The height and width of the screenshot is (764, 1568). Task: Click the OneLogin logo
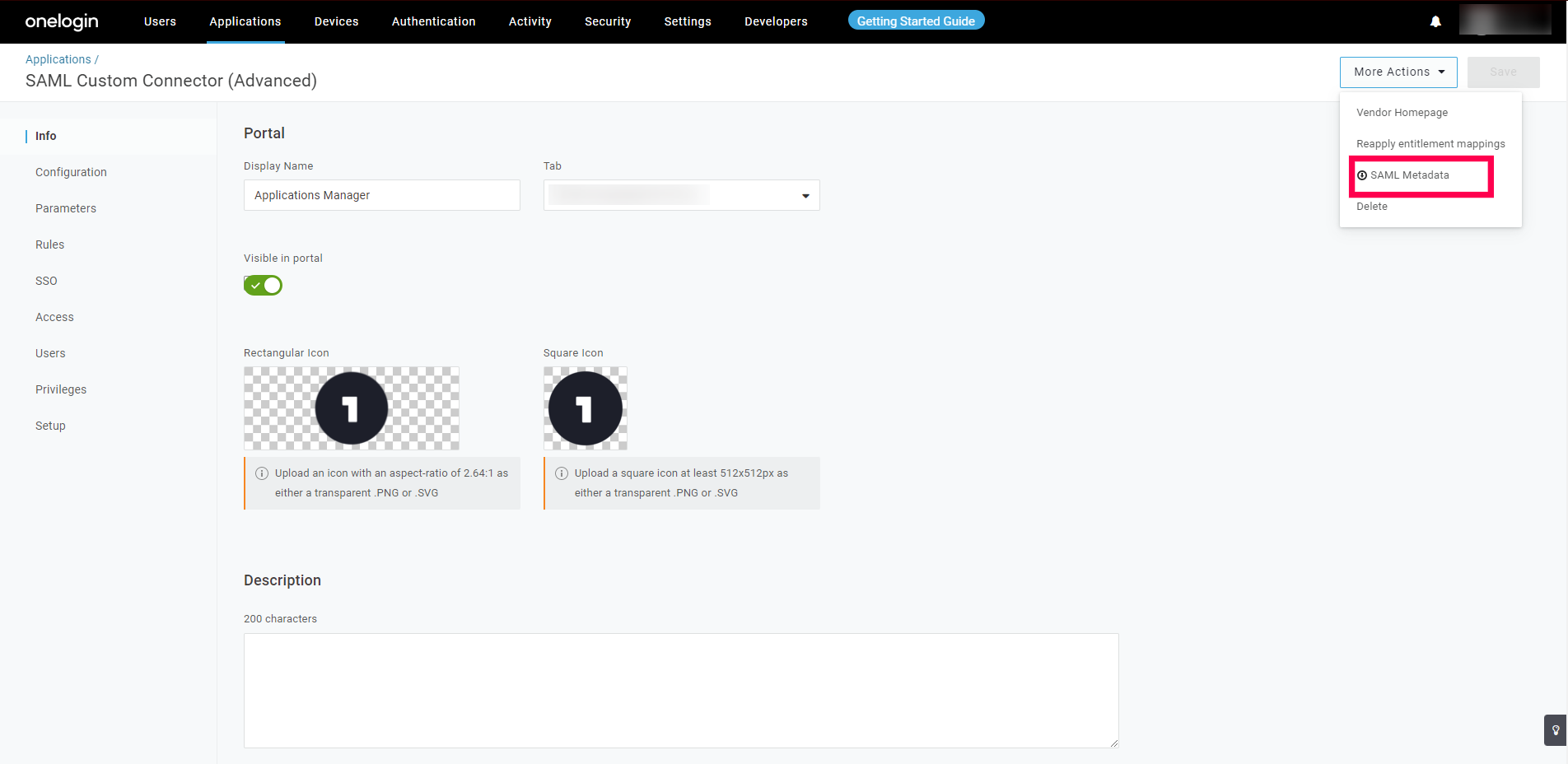pos(62,21)
